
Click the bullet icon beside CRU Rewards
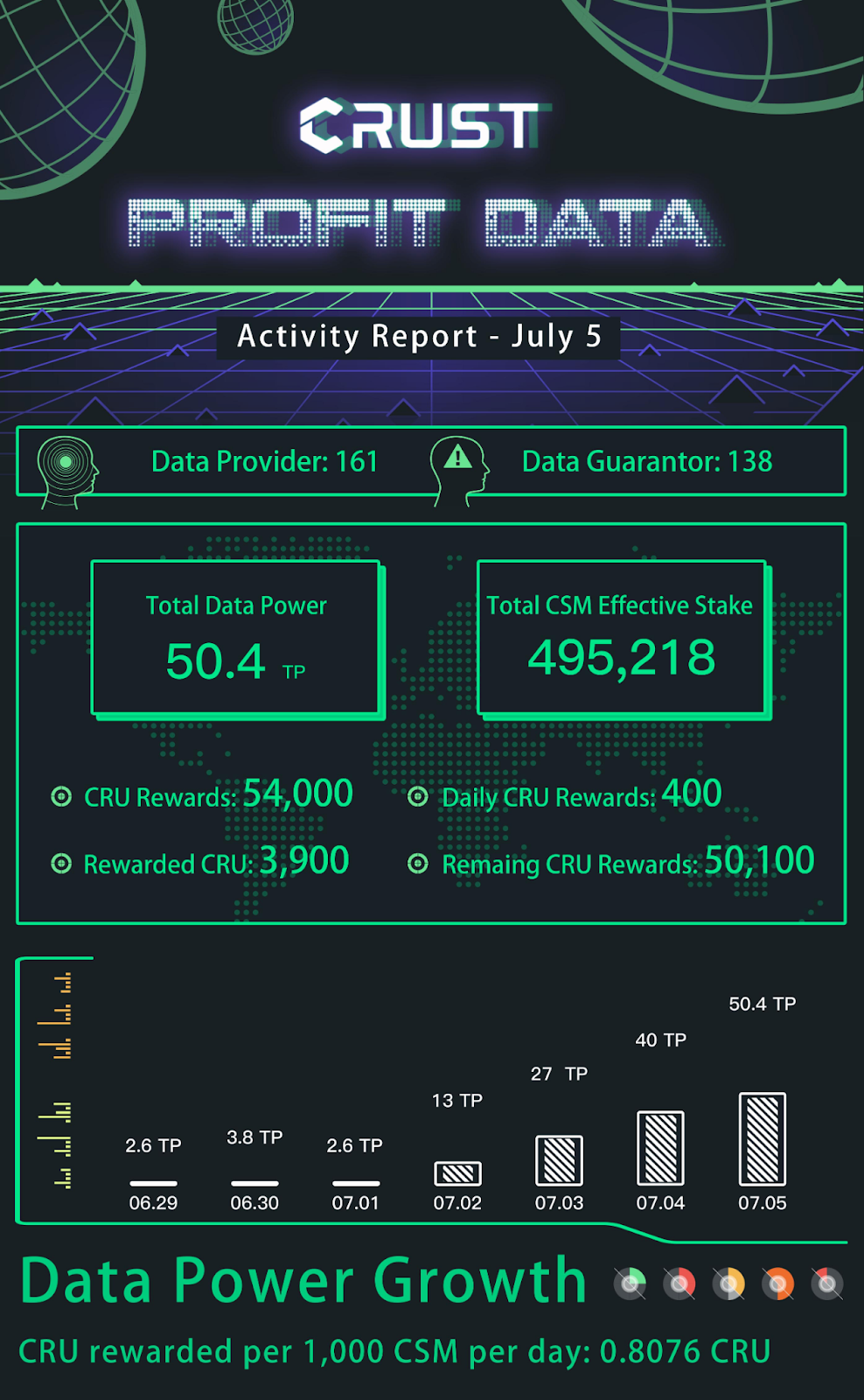coord(61,796)
